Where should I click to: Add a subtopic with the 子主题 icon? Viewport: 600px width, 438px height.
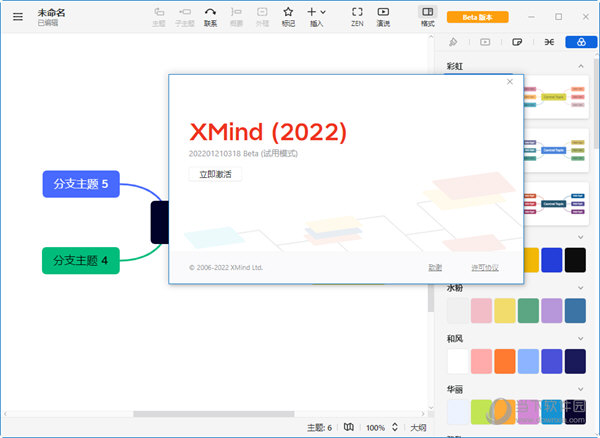(185, 17)
